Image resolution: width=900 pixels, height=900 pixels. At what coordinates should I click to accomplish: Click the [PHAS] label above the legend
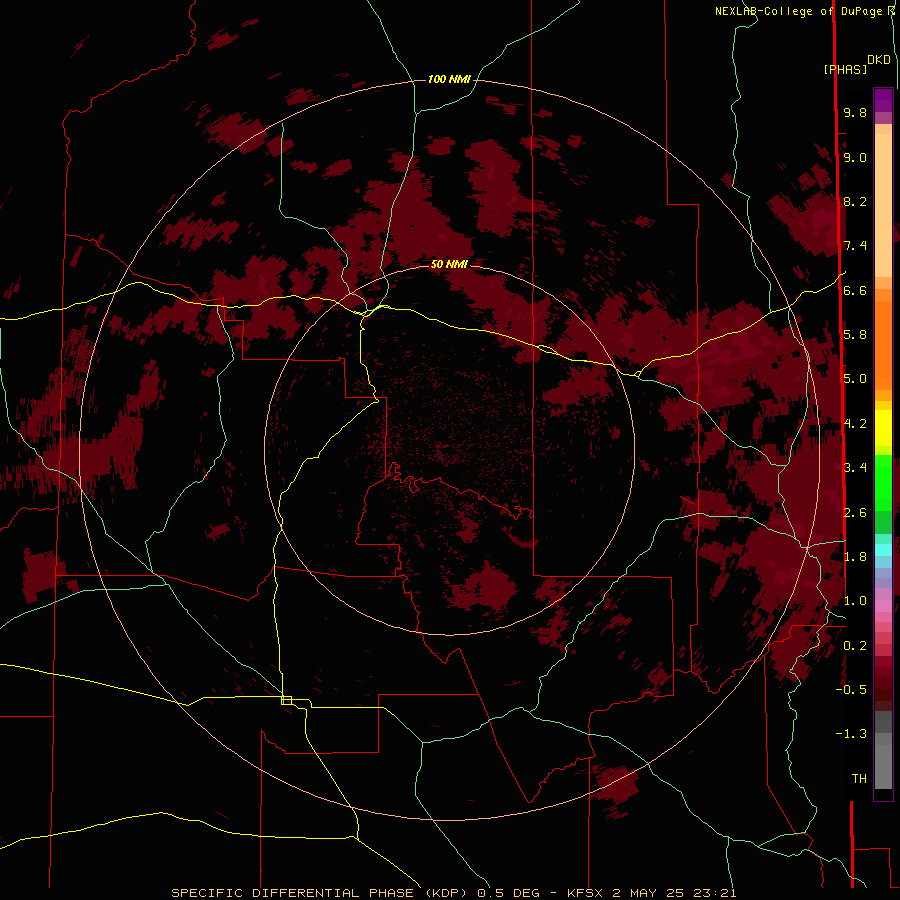pos(845,69)
